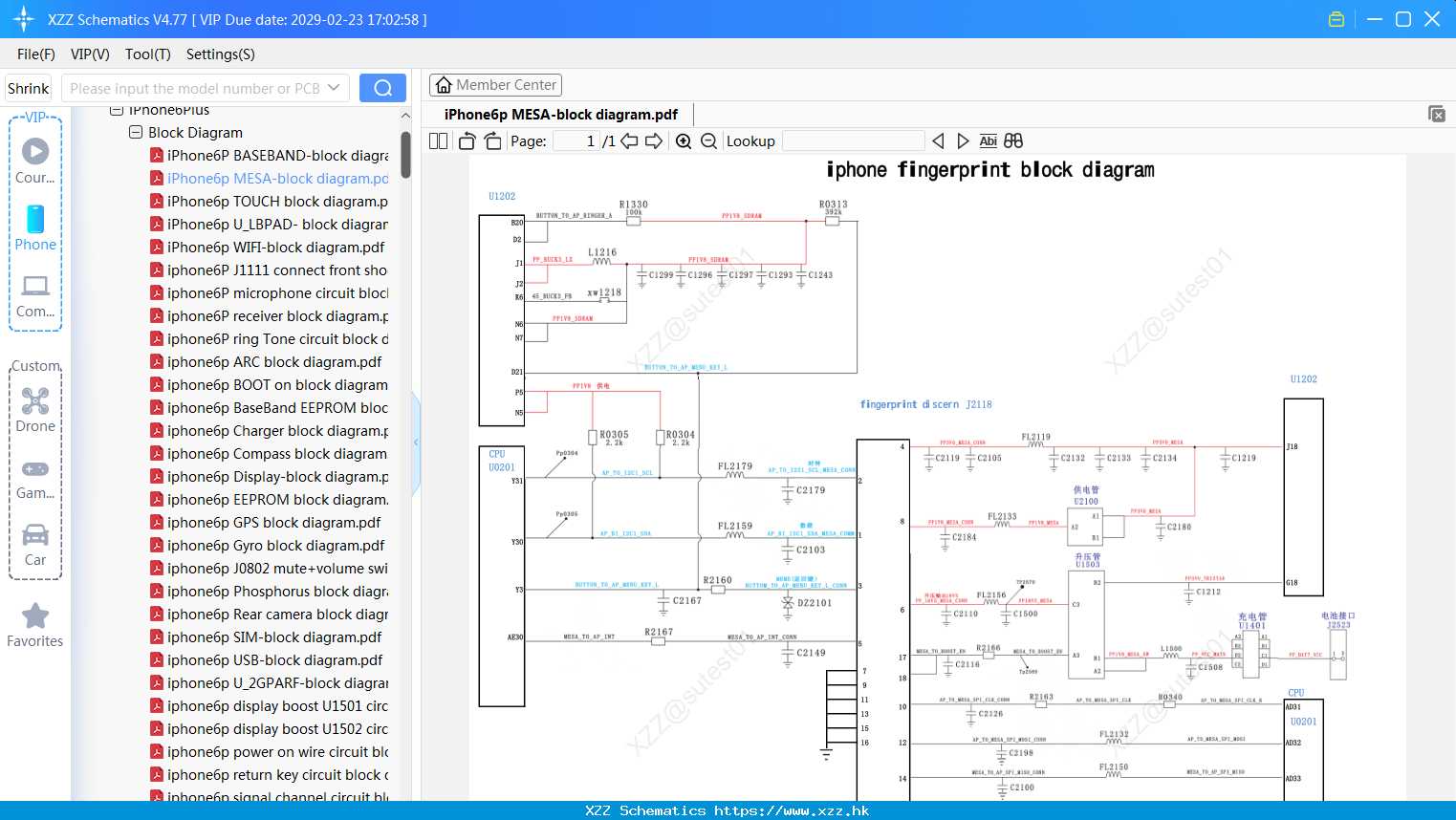Open iphone6p GPS block diagram.pdf
The height and width of the screenshot is (820, 1456).
coord(265,522)
